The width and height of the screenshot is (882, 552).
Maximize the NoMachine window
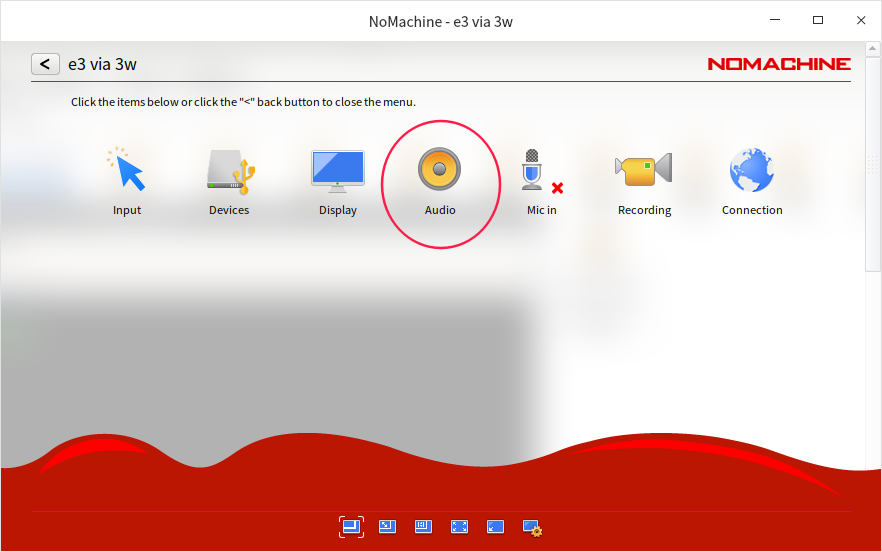pos(818,20)
